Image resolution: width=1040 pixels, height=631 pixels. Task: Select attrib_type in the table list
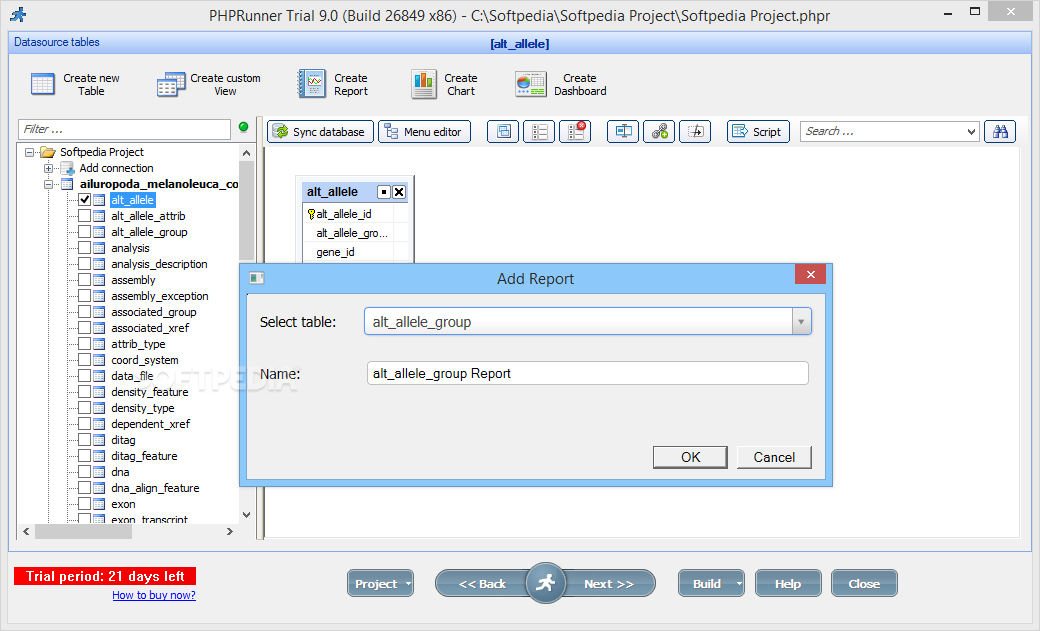click(x=138, y=344)
